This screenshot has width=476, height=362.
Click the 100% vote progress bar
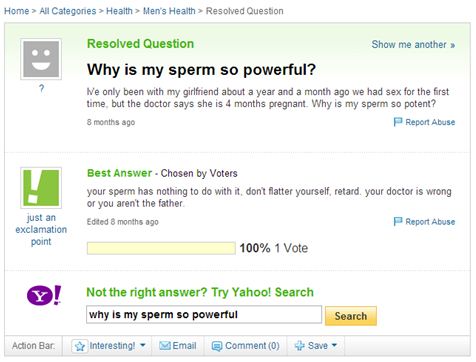(161, 248)
